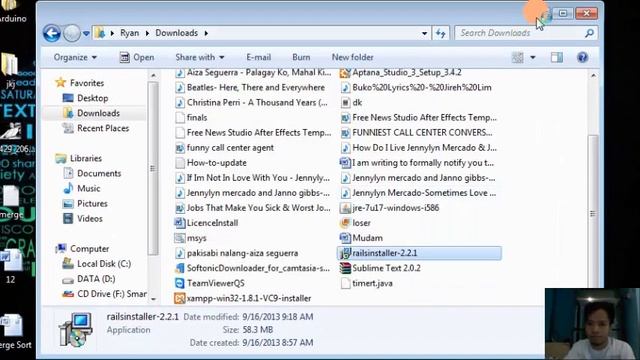Viewport: 640px width, 360px height.
Task: Select the dk file icon
Action: coord(345,103)
